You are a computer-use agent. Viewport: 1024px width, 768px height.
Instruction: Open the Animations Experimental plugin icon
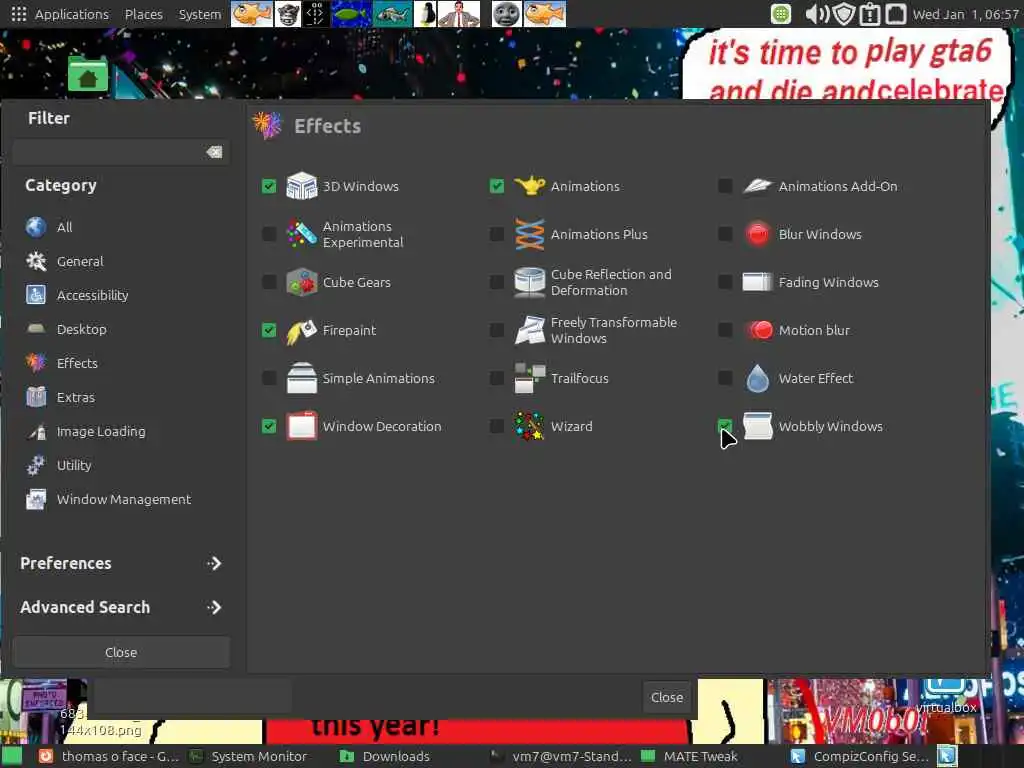pos(302,234)
